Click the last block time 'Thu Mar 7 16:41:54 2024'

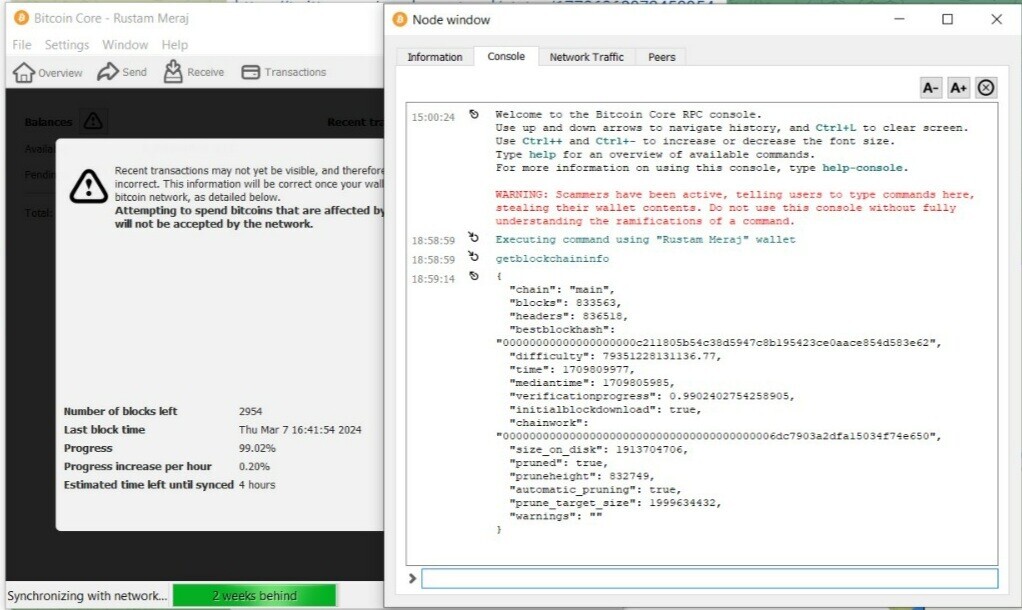[x=300, y=429]
